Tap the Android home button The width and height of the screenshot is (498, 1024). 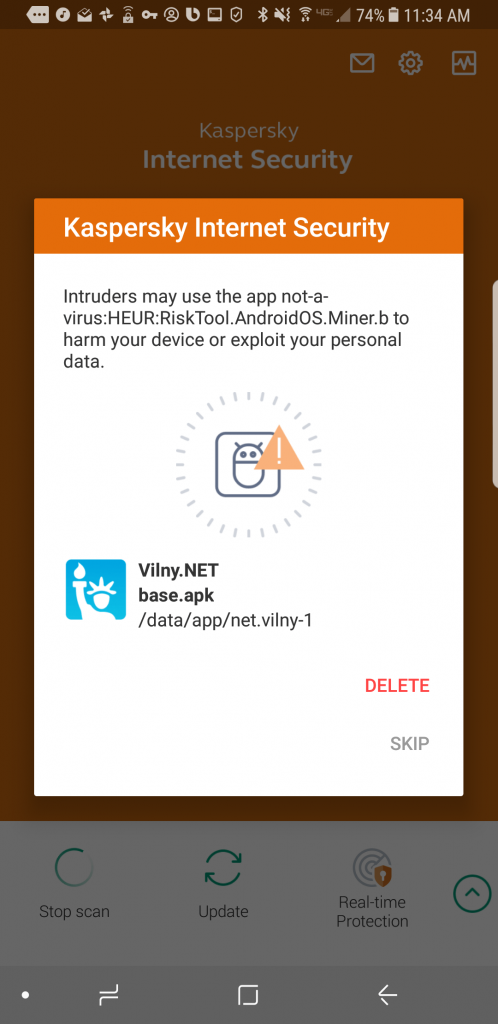coord(248,995)
